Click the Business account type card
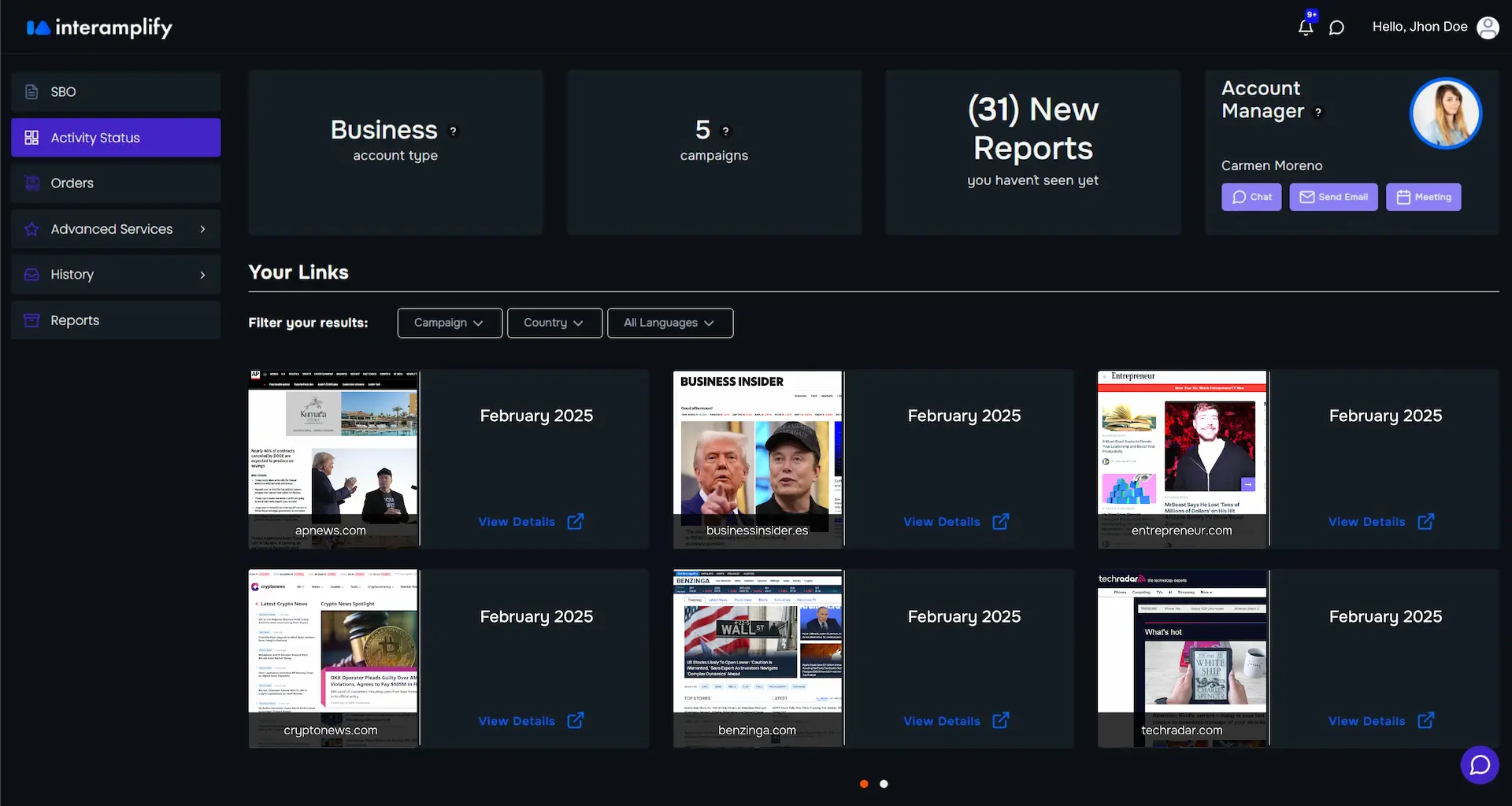 pos(395,153)
